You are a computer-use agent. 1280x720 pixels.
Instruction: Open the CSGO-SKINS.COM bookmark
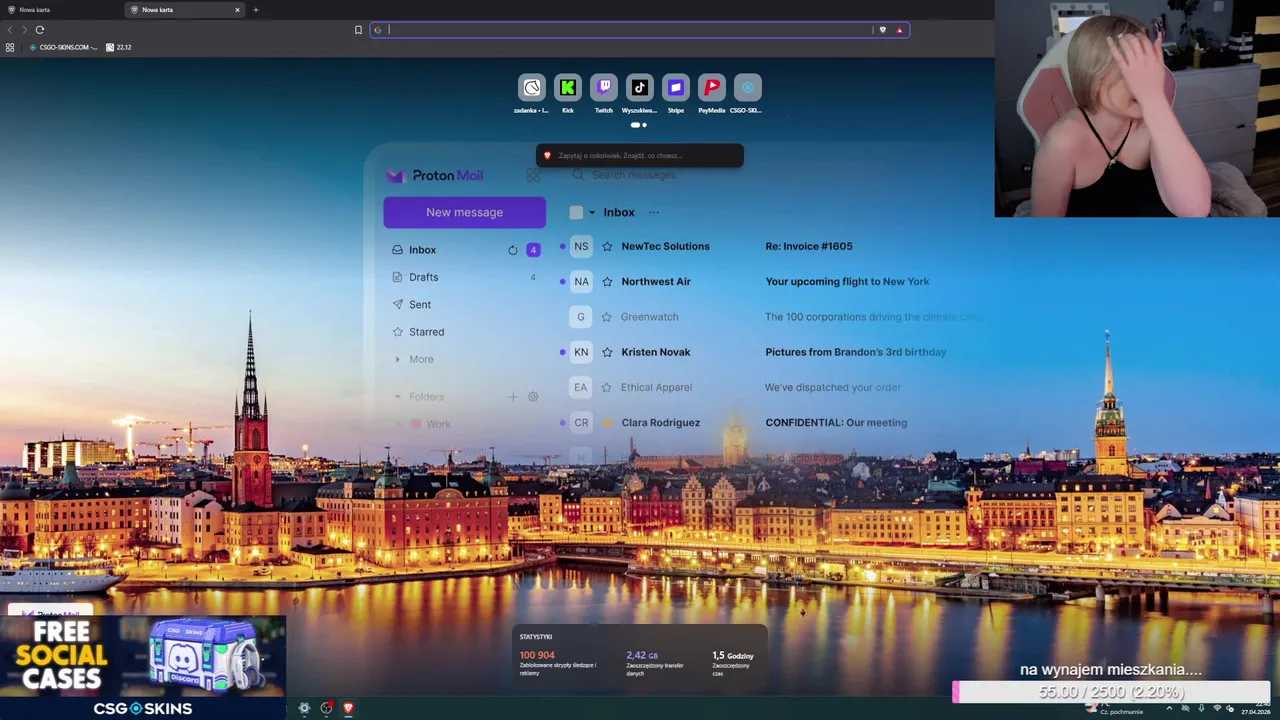[64, 47]
